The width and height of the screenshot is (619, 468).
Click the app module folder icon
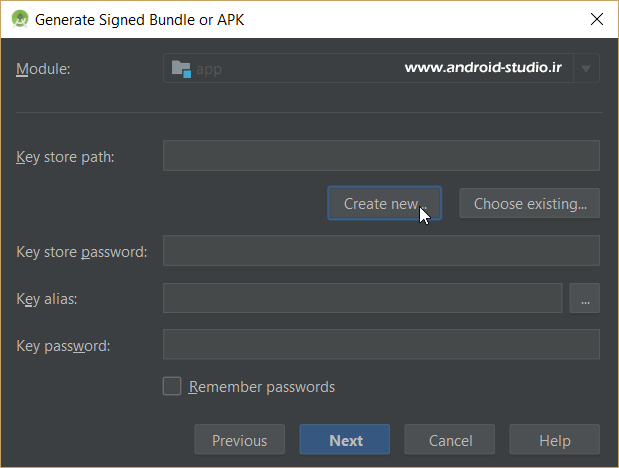coord(181,69)
